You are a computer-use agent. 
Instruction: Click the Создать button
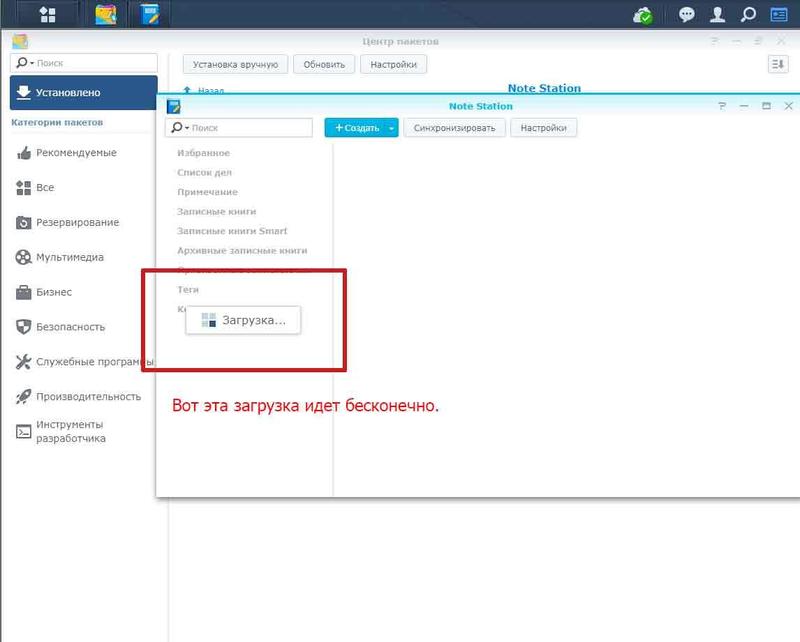pos(355,128)
